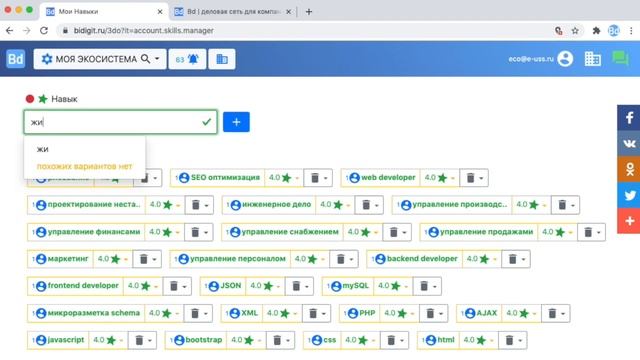Open the companies grid icon in header

593,59
